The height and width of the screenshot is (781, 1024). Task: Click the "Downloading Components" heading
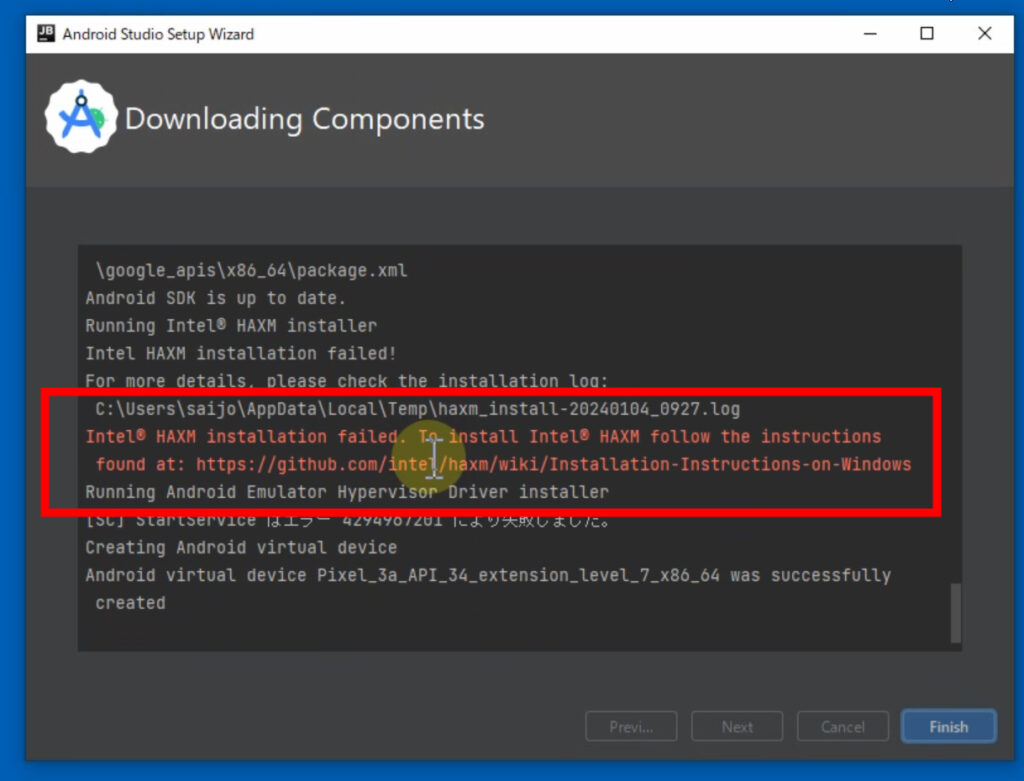(304, 119)
